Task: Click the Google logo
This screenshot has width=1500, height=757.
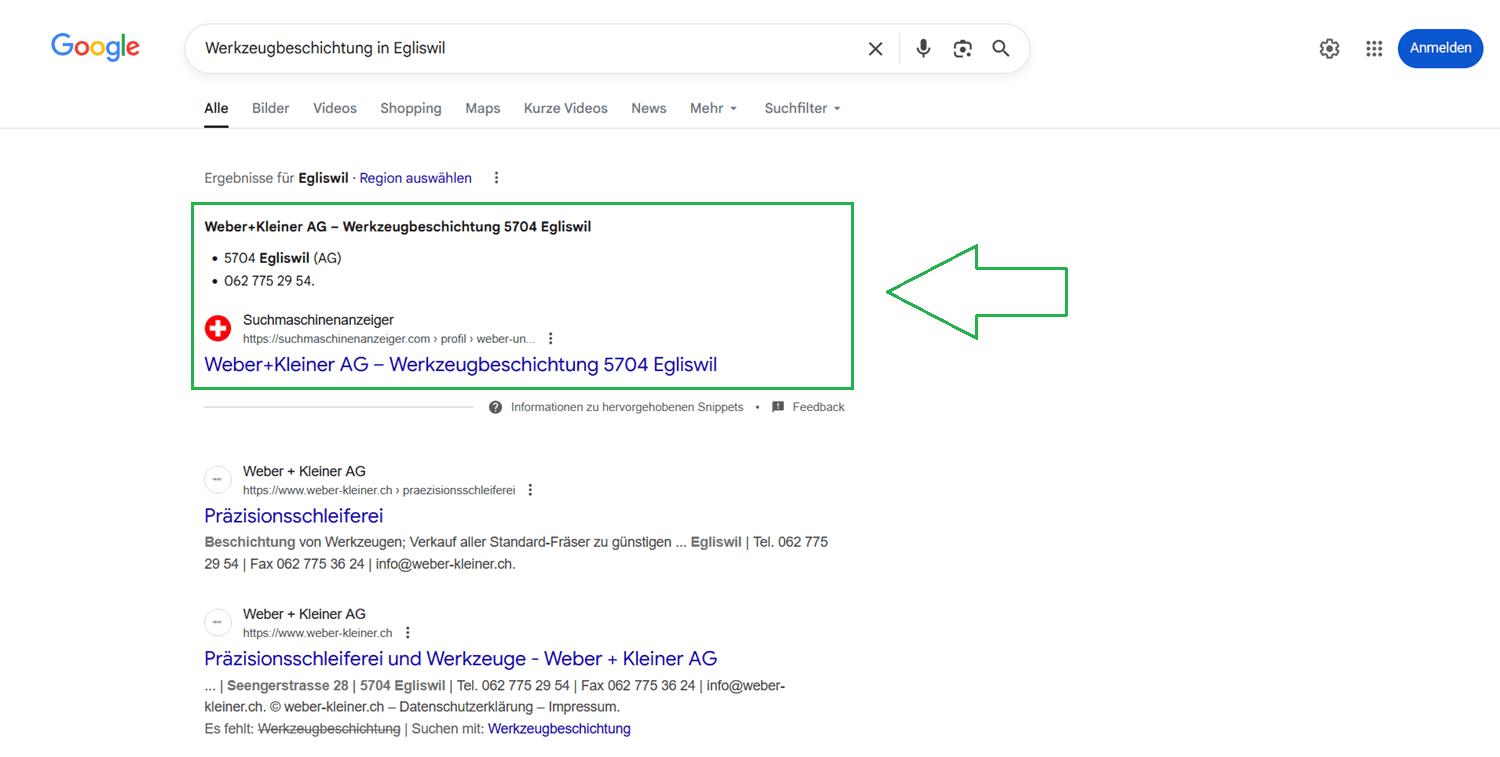Action: (95, 47)
